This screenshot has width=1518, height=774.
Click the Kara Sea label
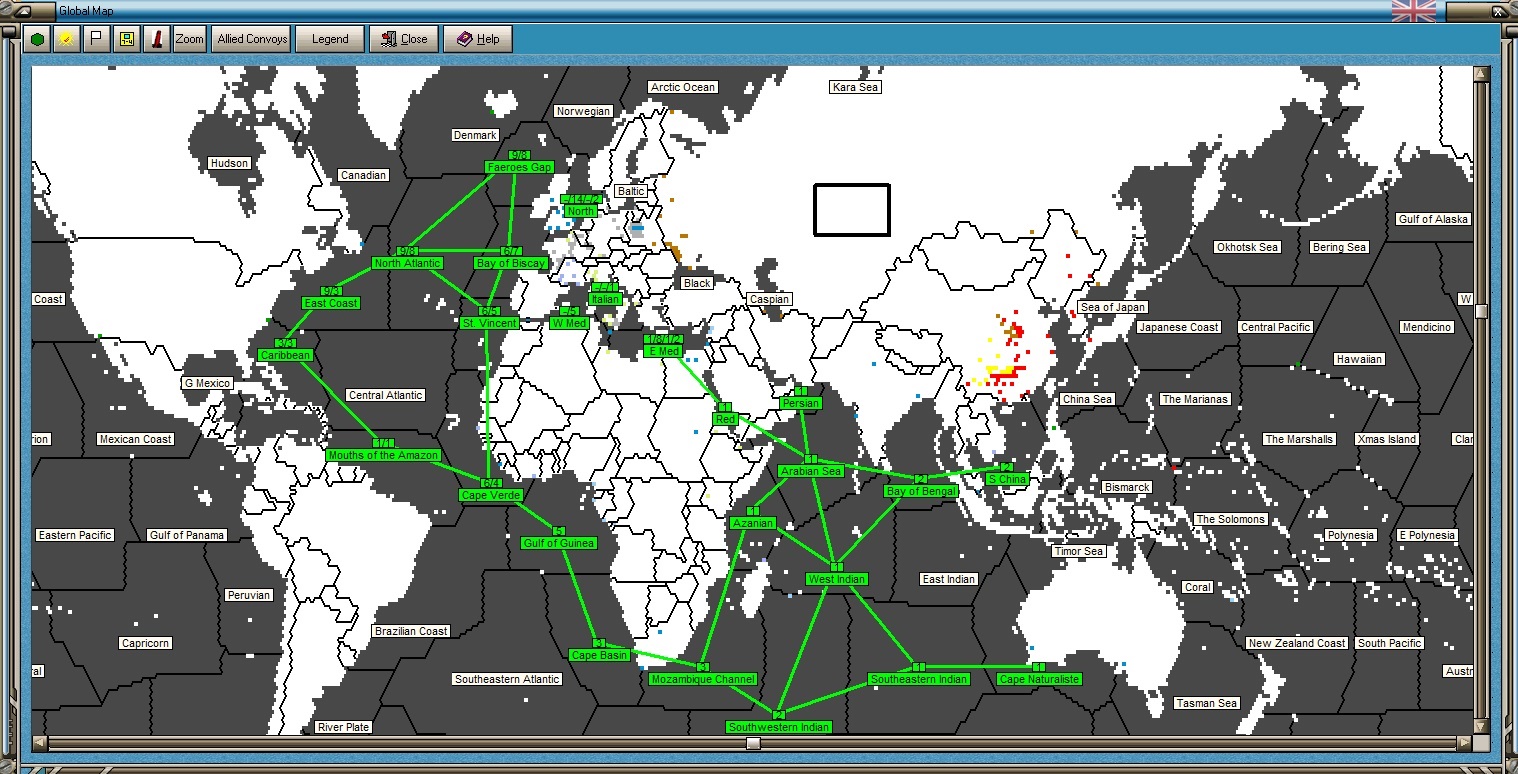(x=855, y=87)
